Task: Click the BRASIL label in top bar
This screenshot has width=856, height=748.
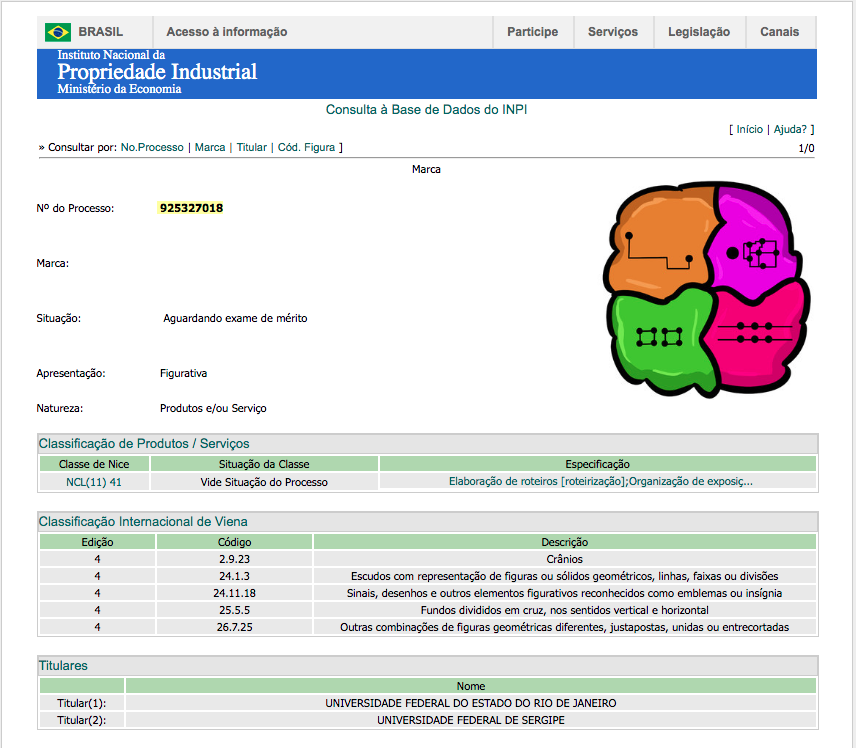Action: (x=100, y=32)
